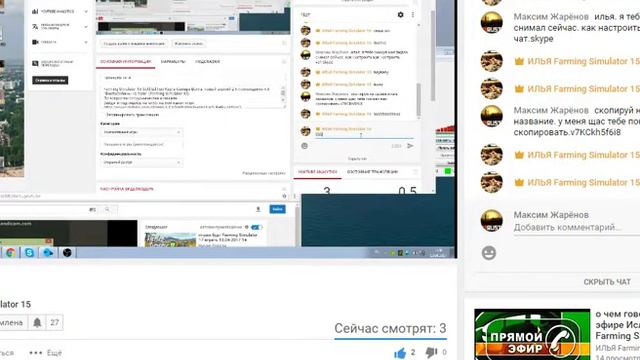Open the emoji picker below comment field
The height and width of the screenshot is (360, 640).
click(489, 253)
